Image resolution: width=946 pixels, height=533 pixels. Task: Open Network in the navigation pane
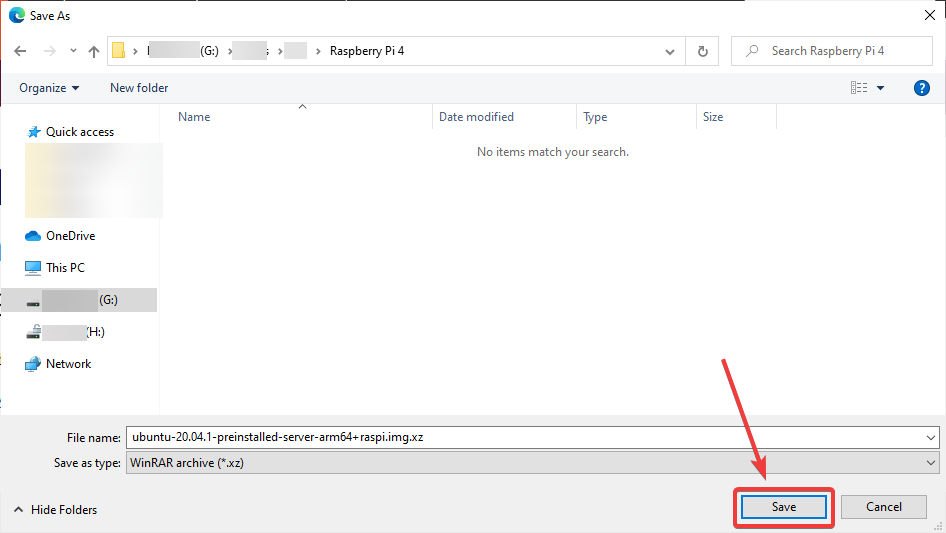(x=68, y=363)
